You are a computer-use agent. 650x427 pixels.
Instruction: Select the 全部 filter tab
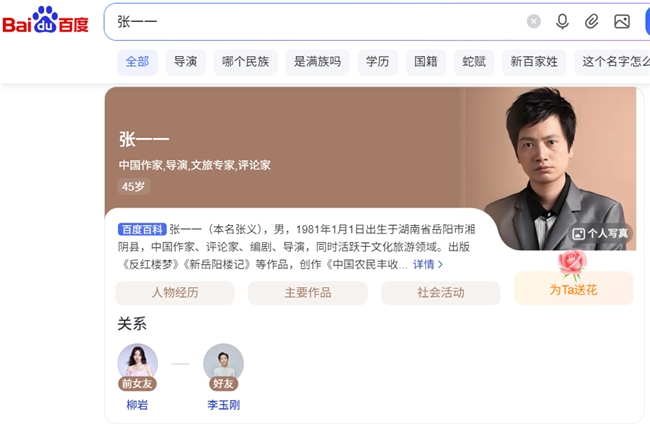pos(137,62)
